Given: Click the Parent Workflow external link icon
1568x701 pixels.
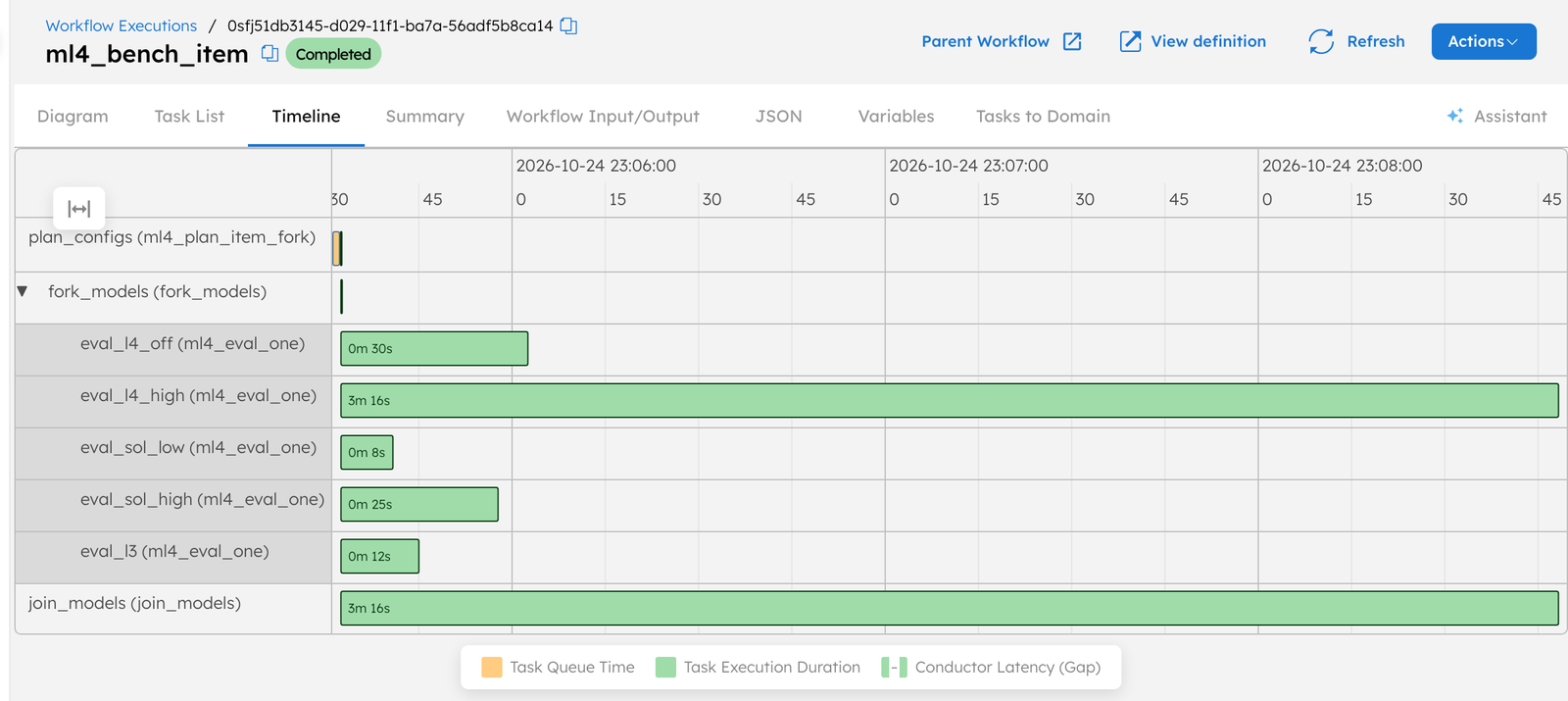Looking at the screenshot, I should [1072, 41].
